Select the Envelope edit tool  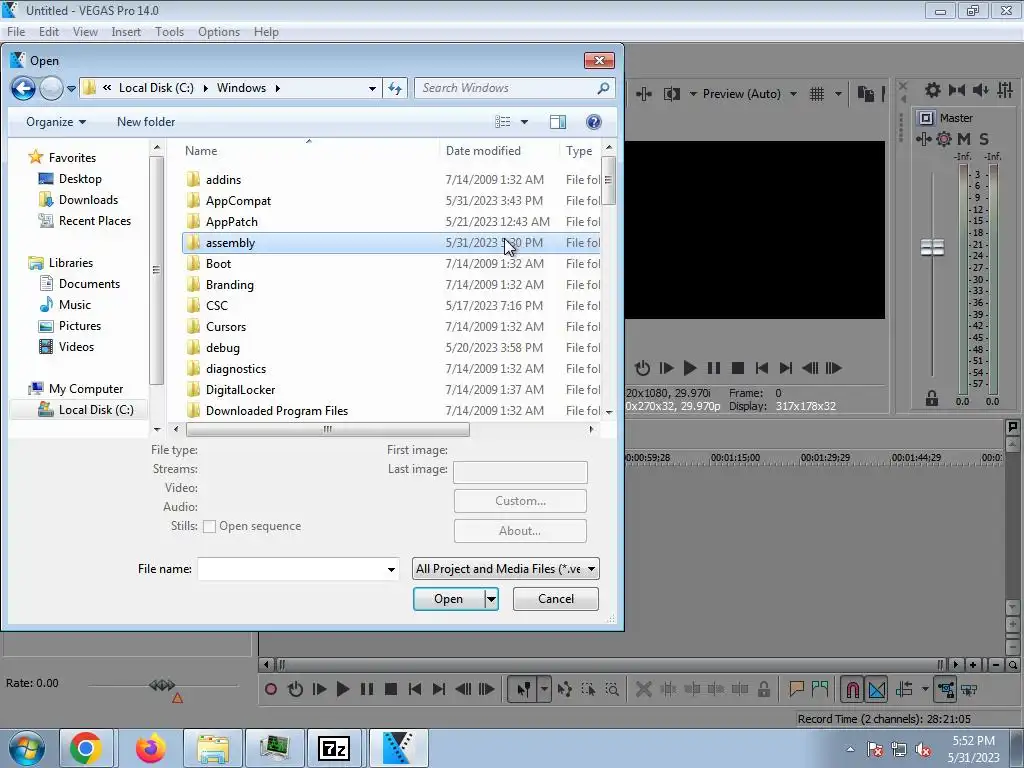tap(565, 689)
